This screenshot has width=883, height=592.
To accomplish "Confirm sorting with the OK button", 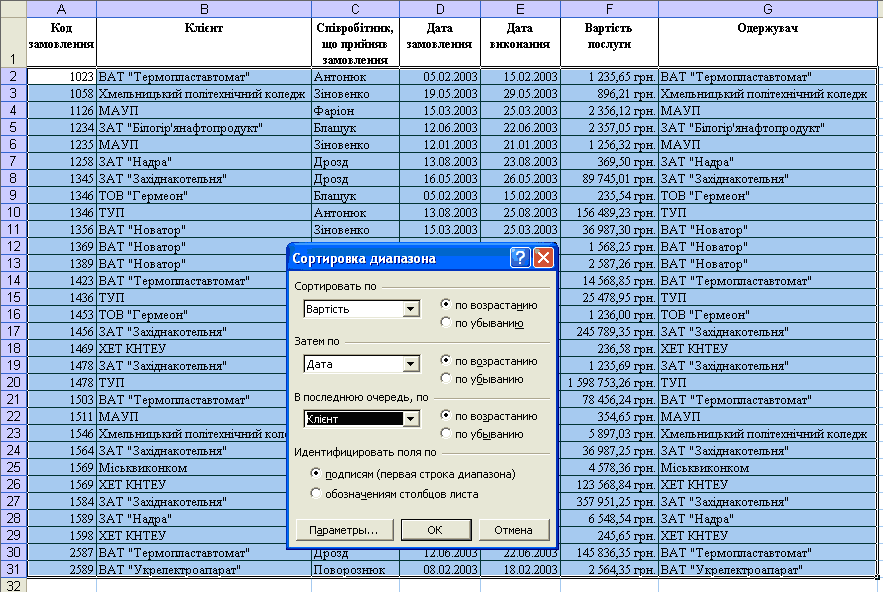I will pos(436,530).
